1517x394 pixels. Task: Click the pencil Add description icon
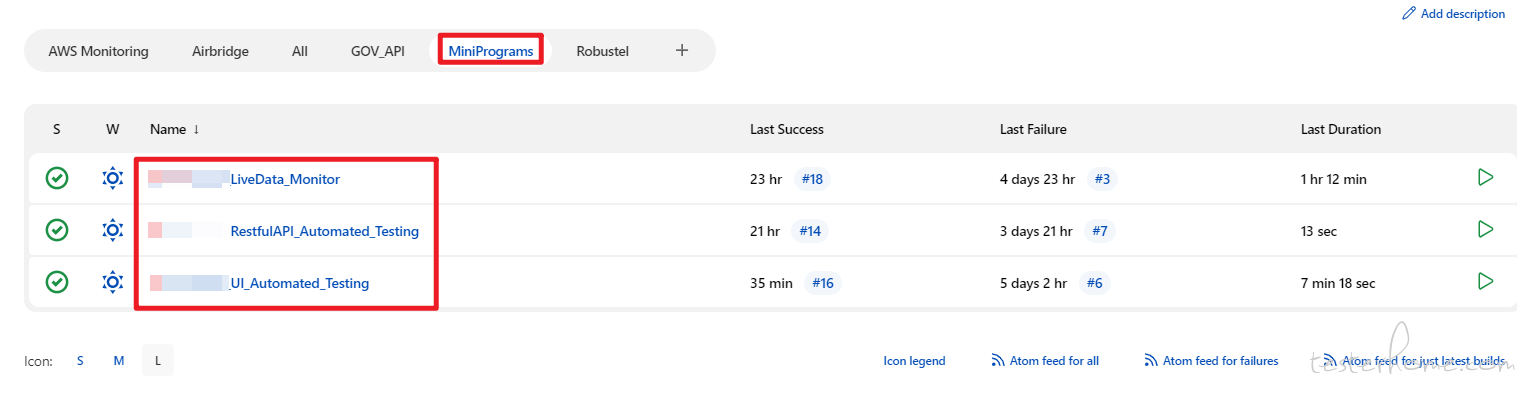coord(1409,14)
